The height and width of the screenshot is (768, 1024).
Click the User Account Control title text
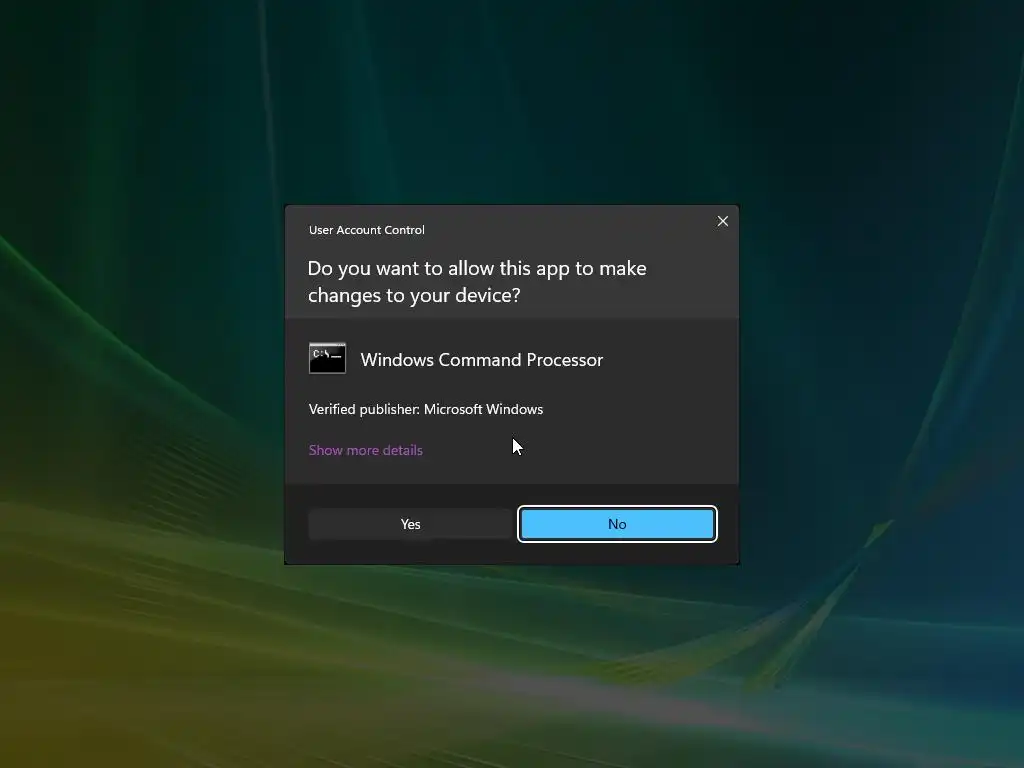tap(366, 230)
